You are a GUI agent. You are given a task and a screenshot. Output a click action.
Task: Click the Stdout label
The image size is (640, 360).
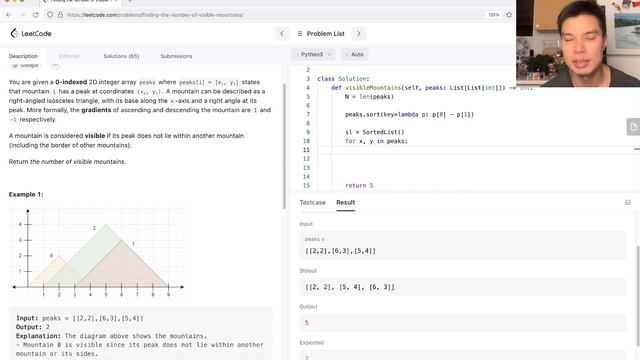pos(308,271)
